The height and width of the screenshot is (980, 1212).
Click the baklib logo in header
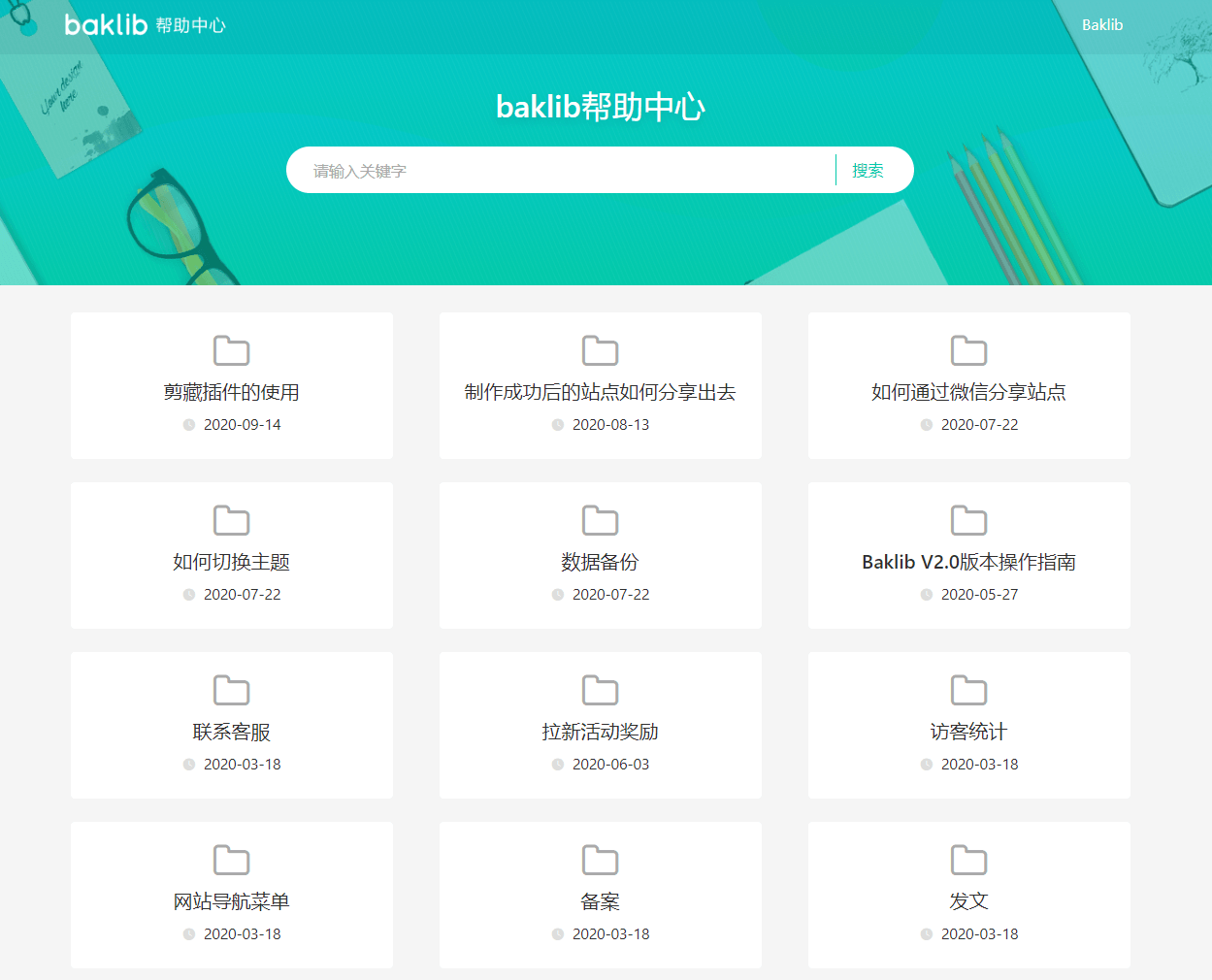click(105, 24)
